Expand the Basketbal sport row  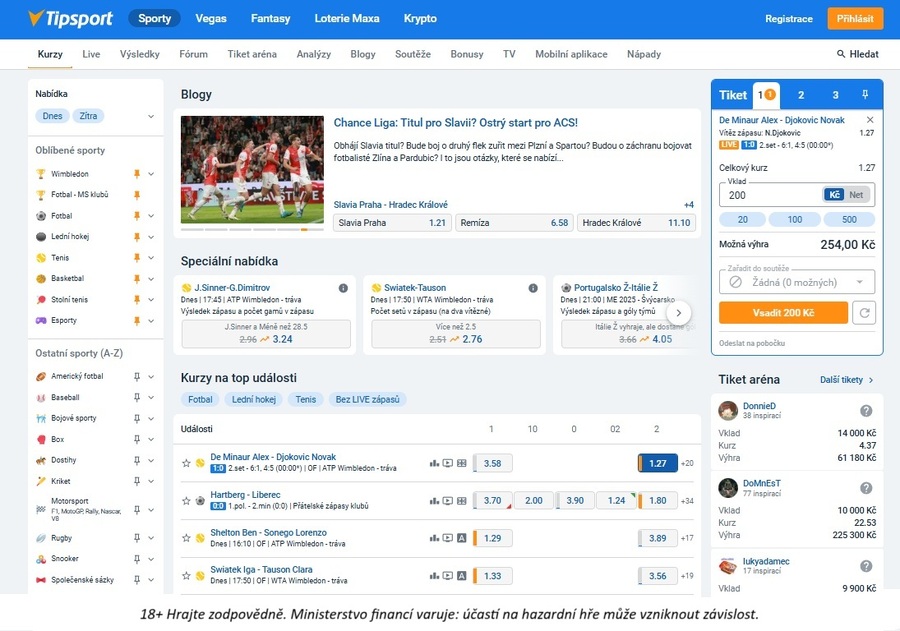pyautogui.click(x=151, y=279)
